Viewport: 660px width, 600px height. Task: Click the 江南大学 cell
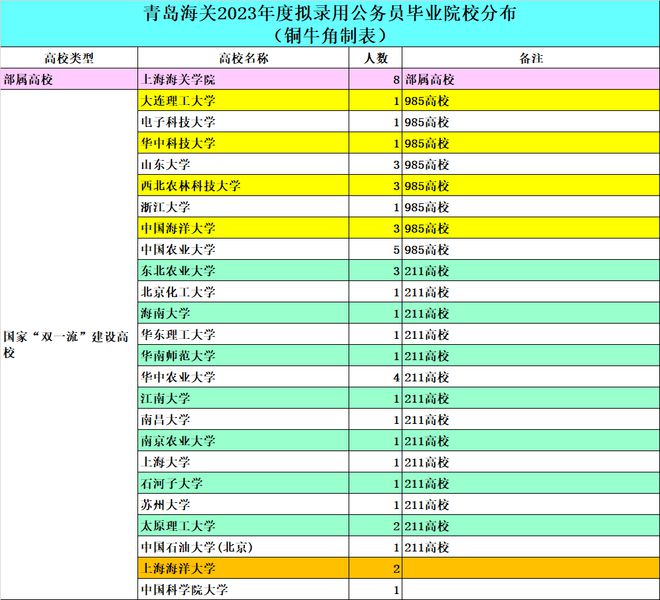point(243,398)
